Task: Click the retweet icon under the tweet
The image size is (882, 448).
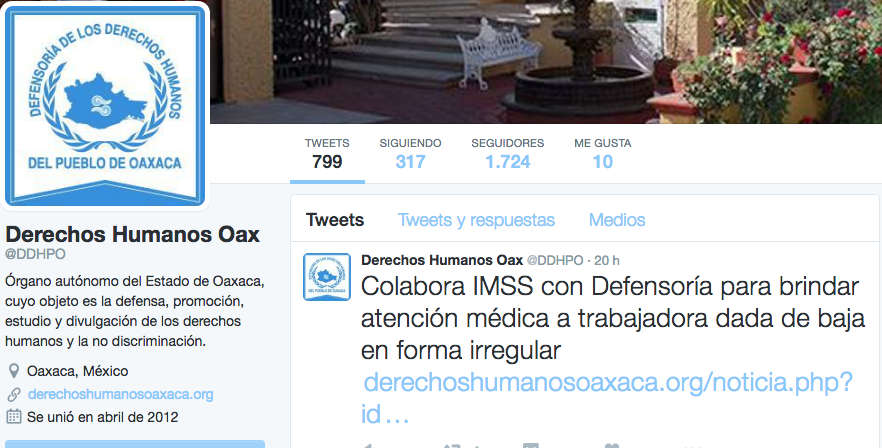Action: pyautogui.click(x=452, y=445)
